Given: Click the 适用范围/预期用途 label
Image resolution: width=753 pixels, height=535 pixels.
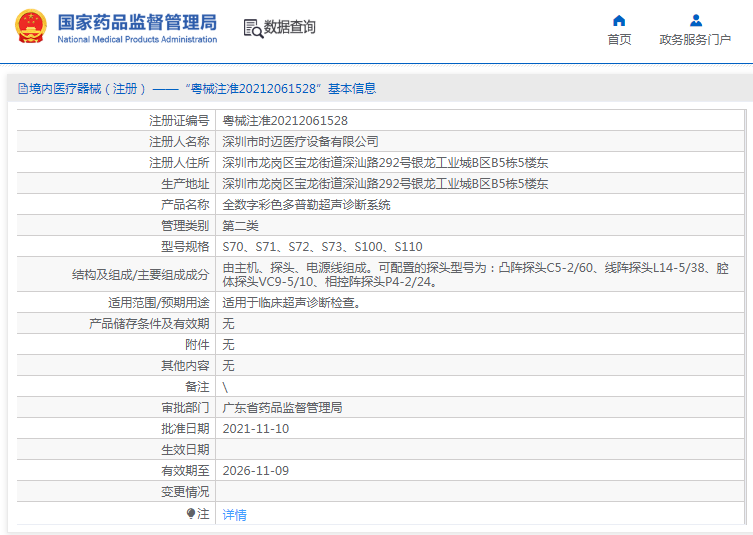Looking at the screenshot, I should 159,303.
